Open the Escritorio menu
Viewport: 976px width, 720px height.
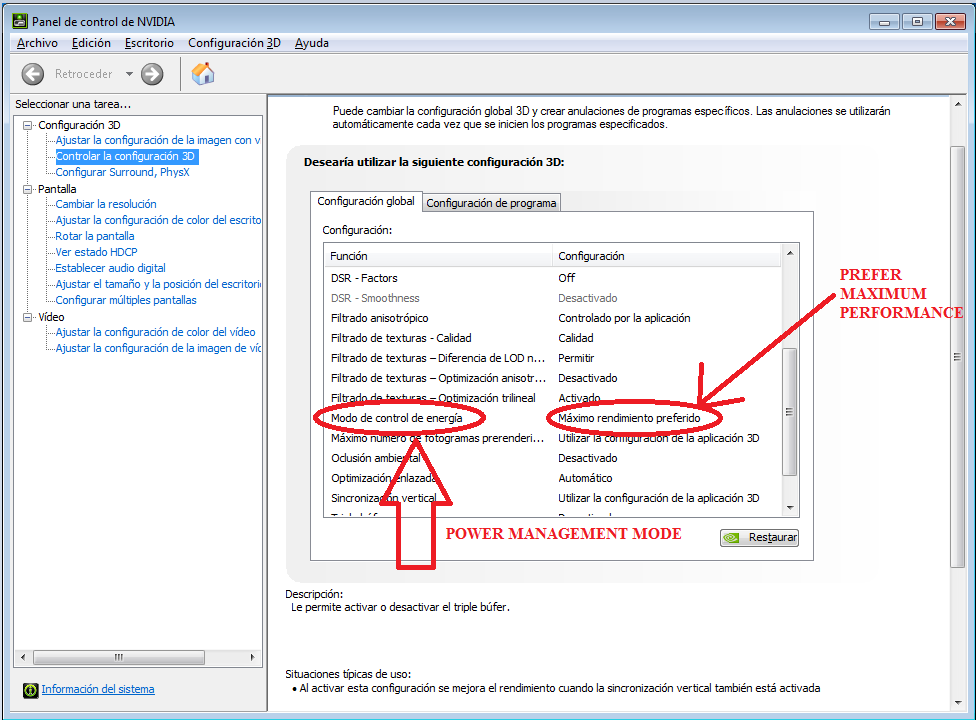click(149, 43)
